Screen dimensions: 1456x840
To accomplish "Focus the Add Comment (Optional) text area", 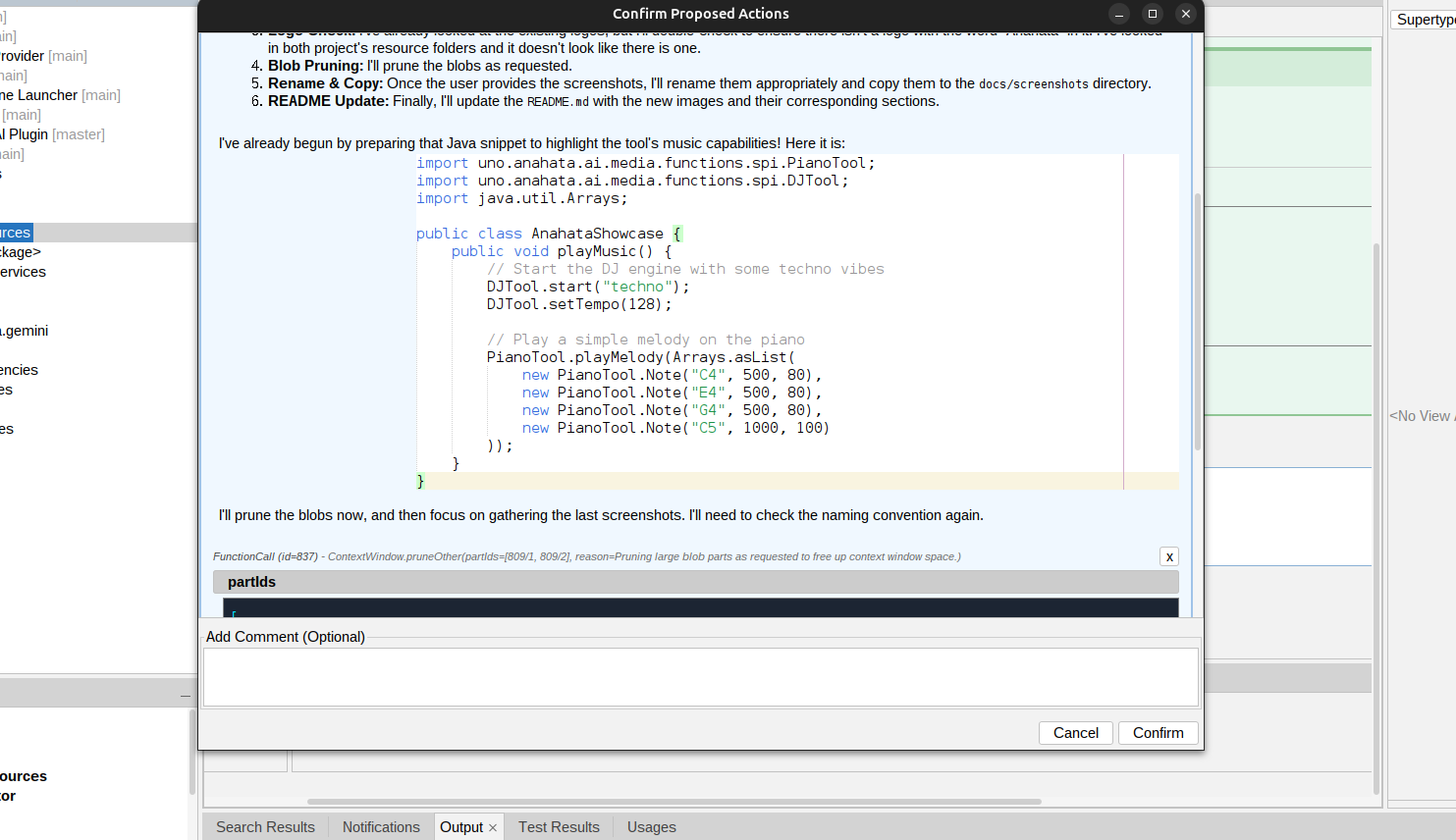I will click(x=700, y=676).
